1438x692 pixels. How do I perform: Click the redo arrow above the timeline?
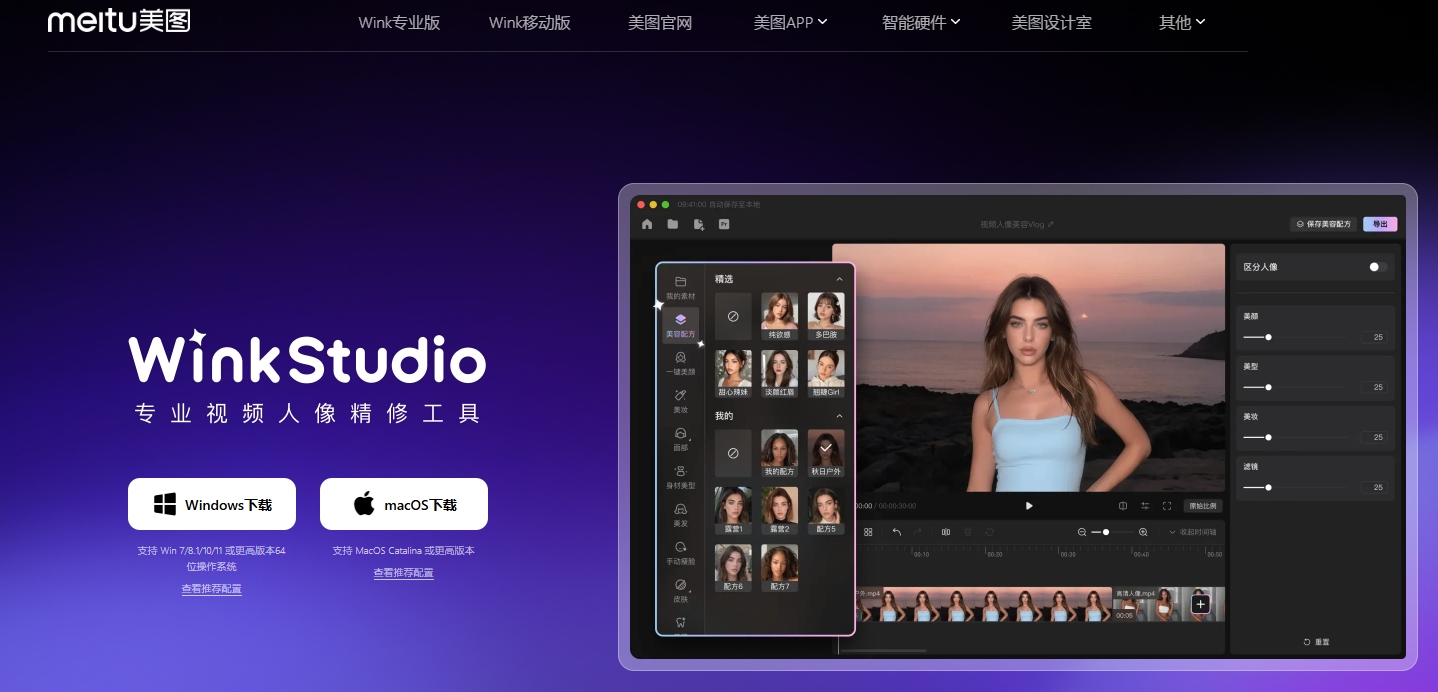point(918,532)
